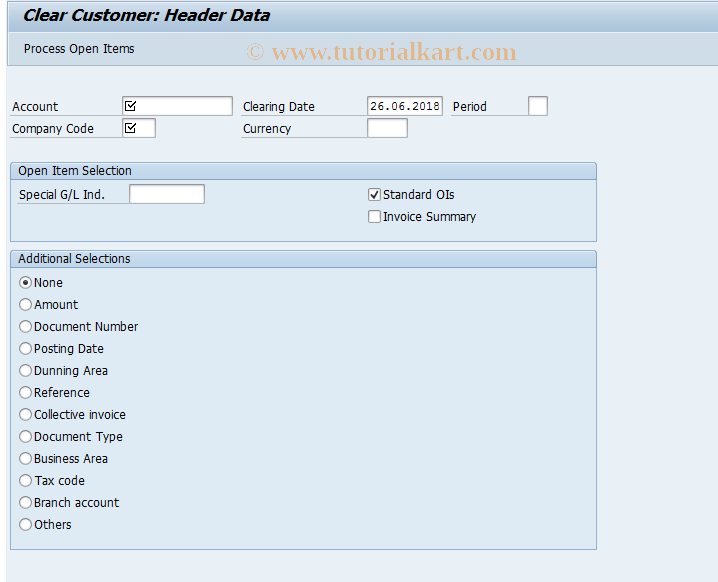Select the Document Number radio option
The height and width of the screenshot is (582, 718).
coord(26,326)
